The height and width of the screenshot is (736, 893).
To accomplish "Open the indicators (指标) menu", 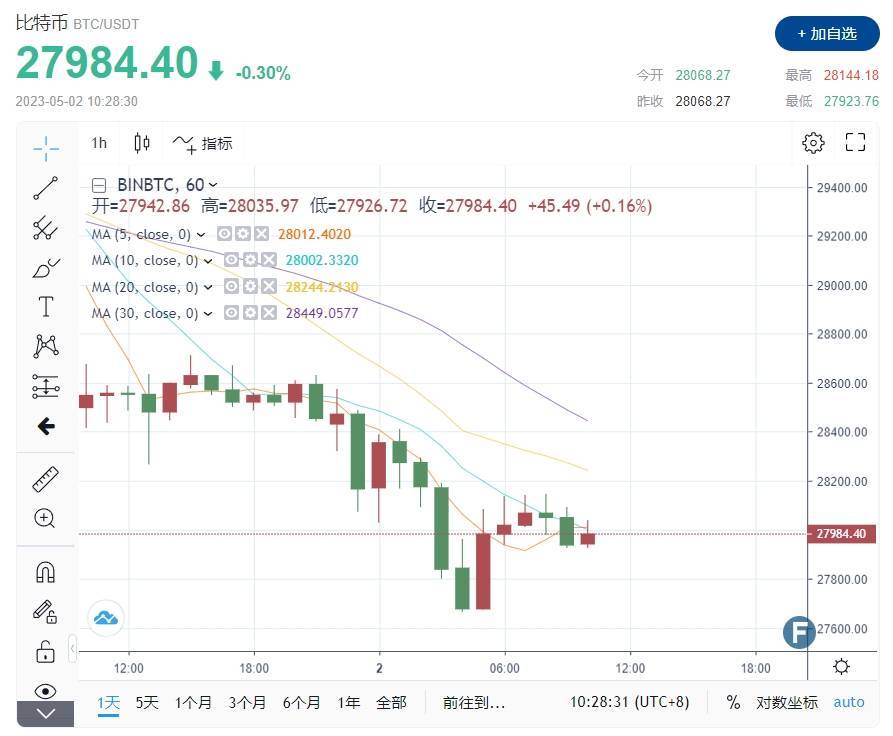I will click(203, 144).
